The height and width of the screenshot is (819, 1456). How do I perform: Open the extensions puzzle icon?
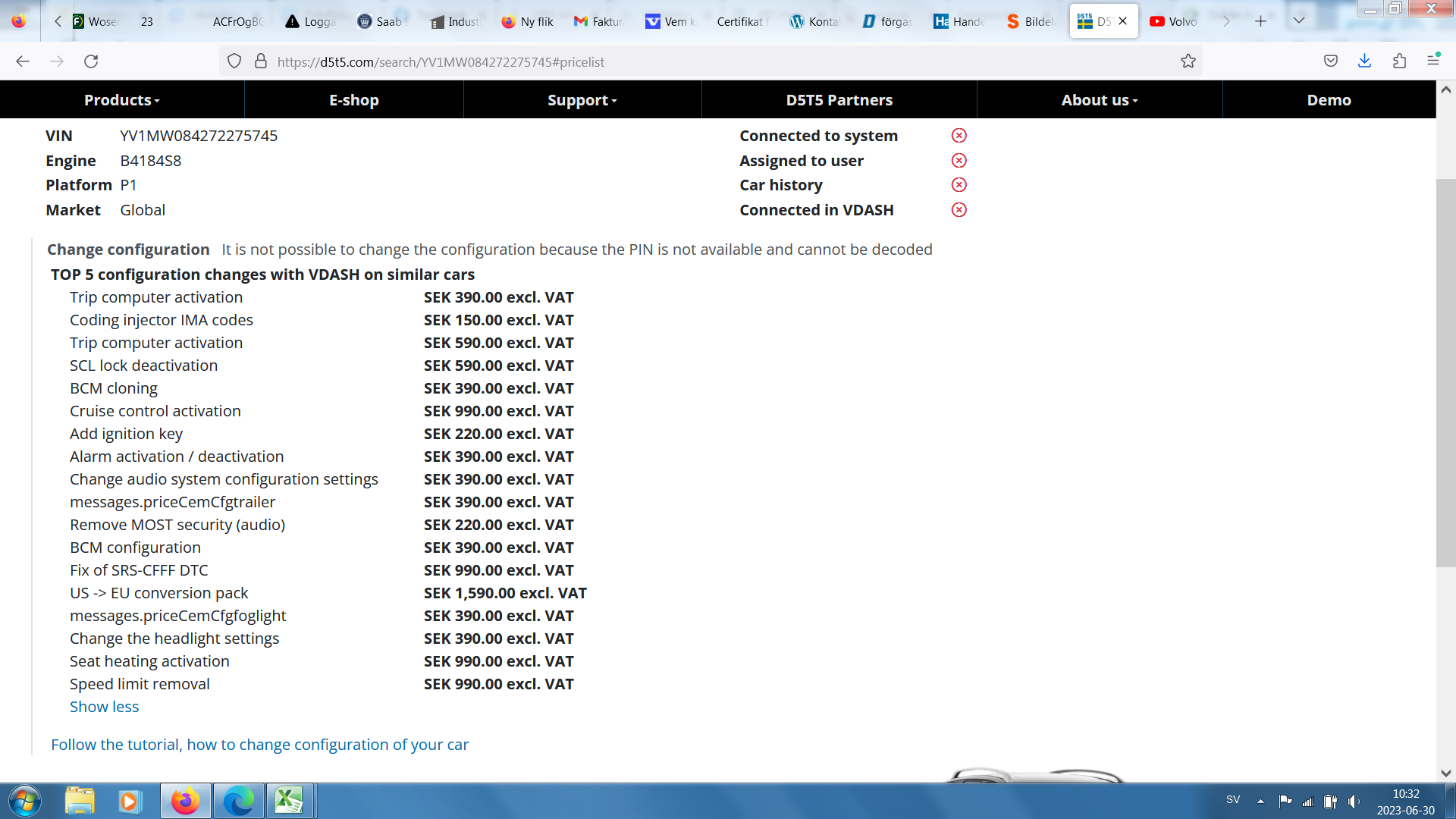point(1399,61)
